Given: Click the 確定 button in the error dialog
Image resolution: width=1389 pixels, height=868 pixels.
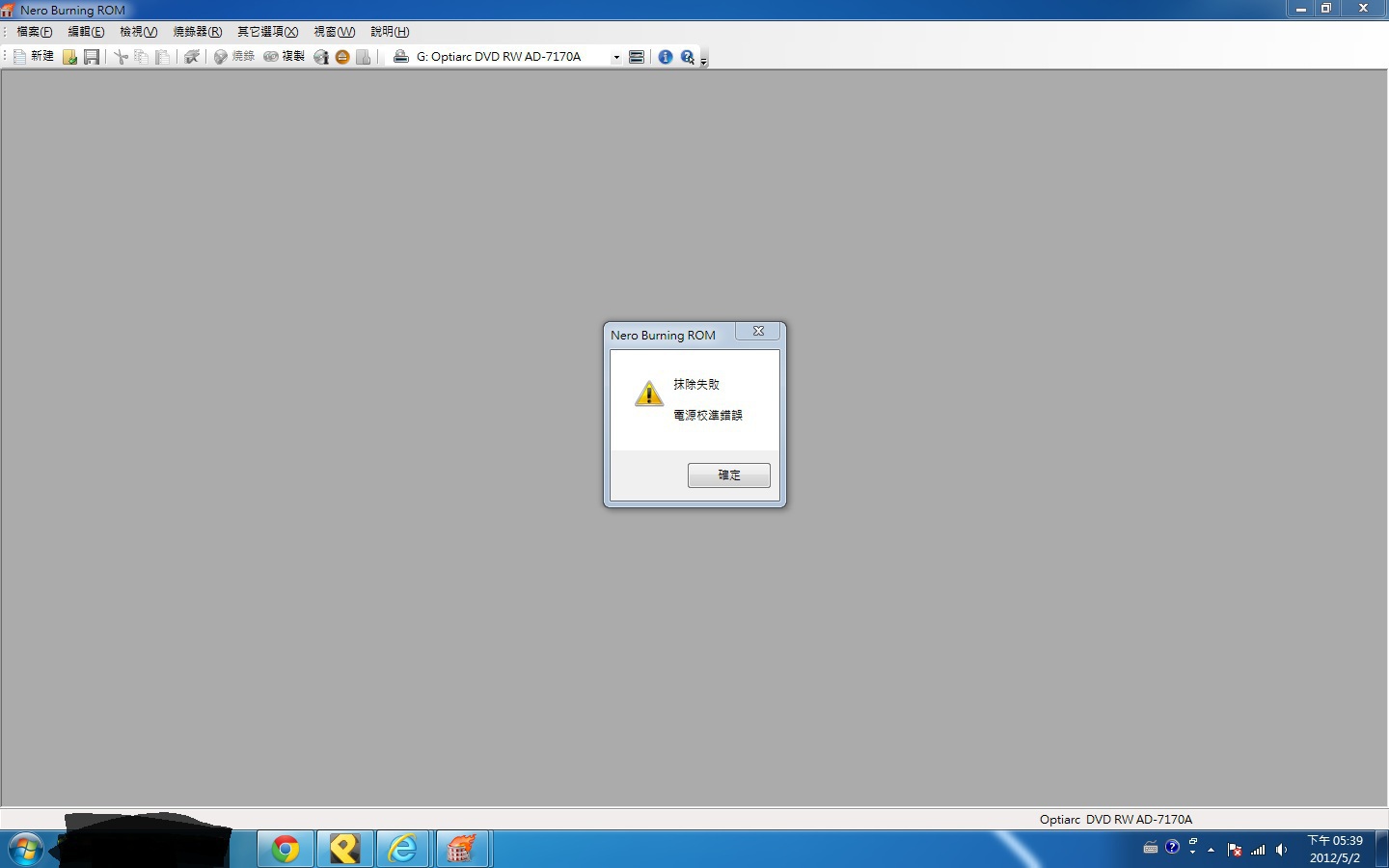Looking at the screenshot, I should [x=728, y=475].
